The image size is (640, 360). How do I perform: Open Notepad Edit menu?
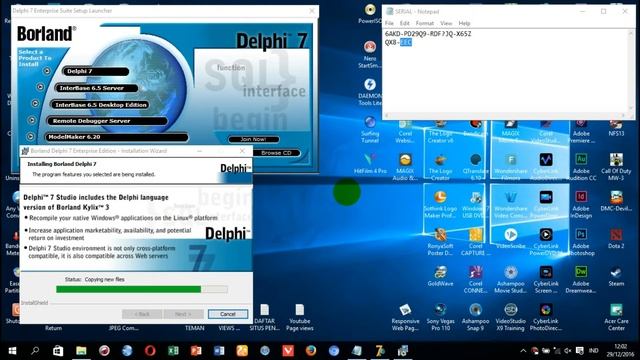coord(404,23)
